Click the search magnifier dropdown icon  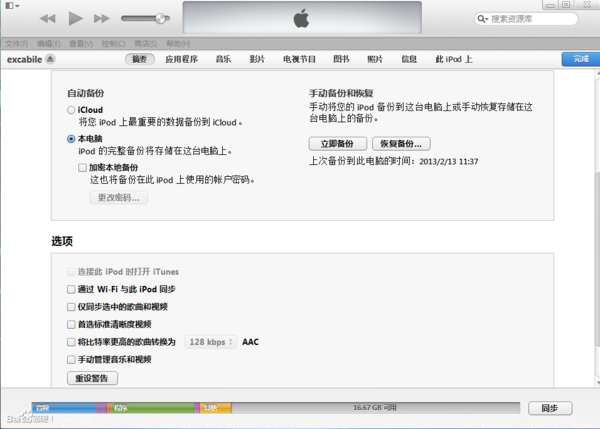pos(483,19)
